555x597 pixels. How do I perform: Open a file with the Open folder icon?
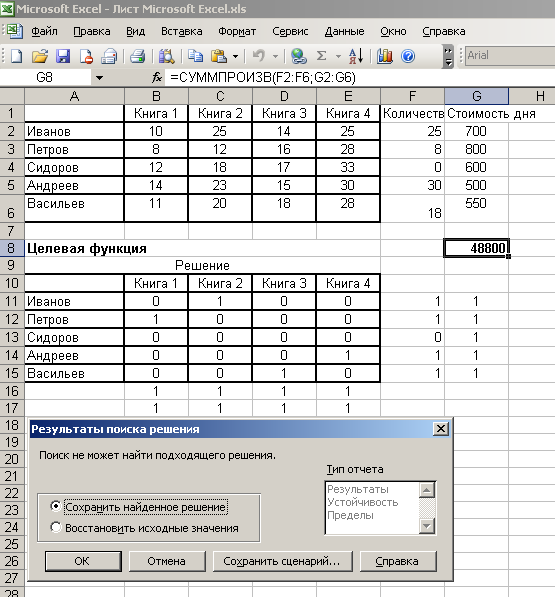(40, 56)
